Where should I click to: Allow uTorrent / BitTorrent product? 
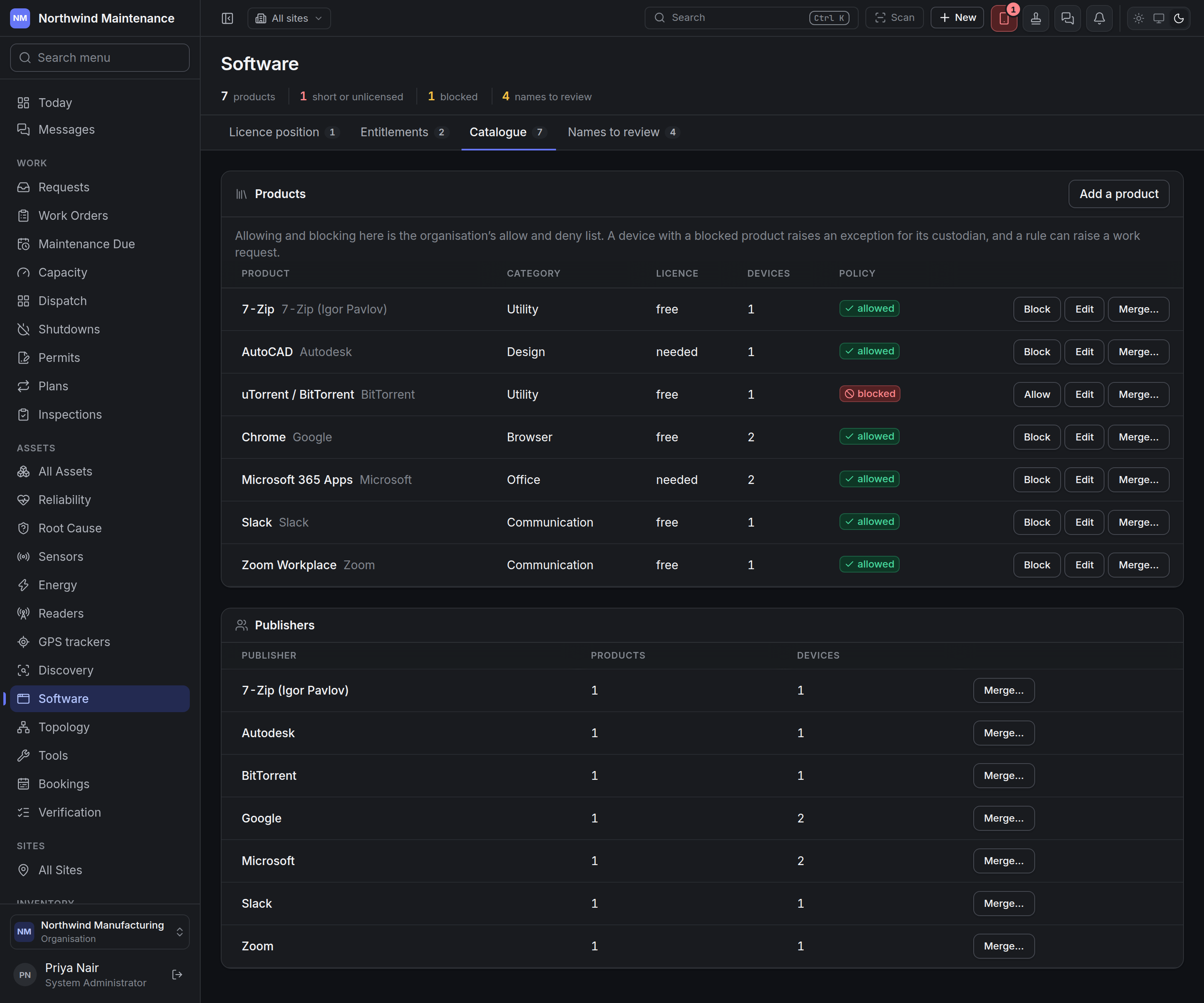click(1037, 395)
